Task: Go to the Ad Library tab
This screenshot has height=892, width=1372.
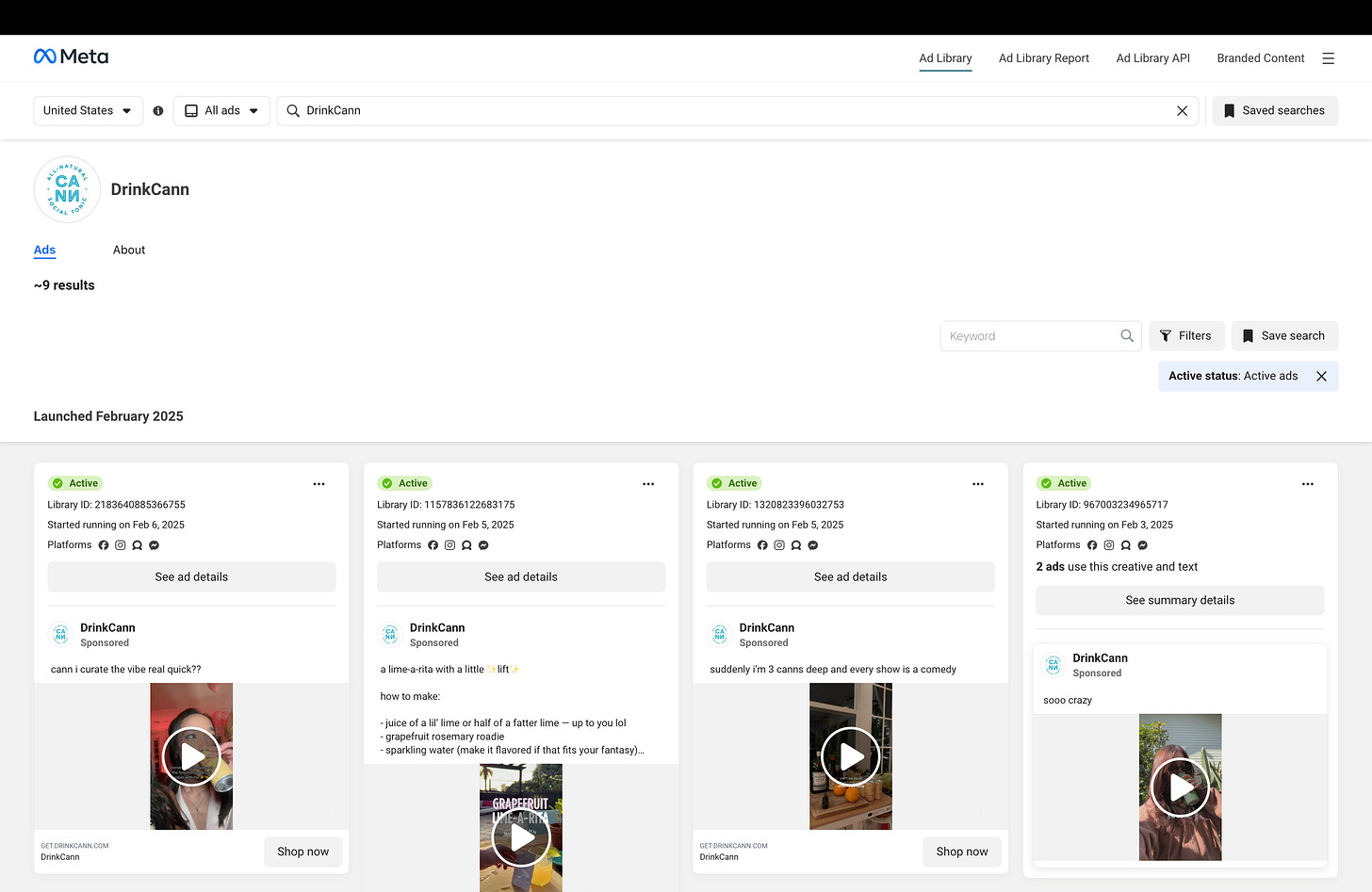Action: pyautogui.click(x=945, y=58)
